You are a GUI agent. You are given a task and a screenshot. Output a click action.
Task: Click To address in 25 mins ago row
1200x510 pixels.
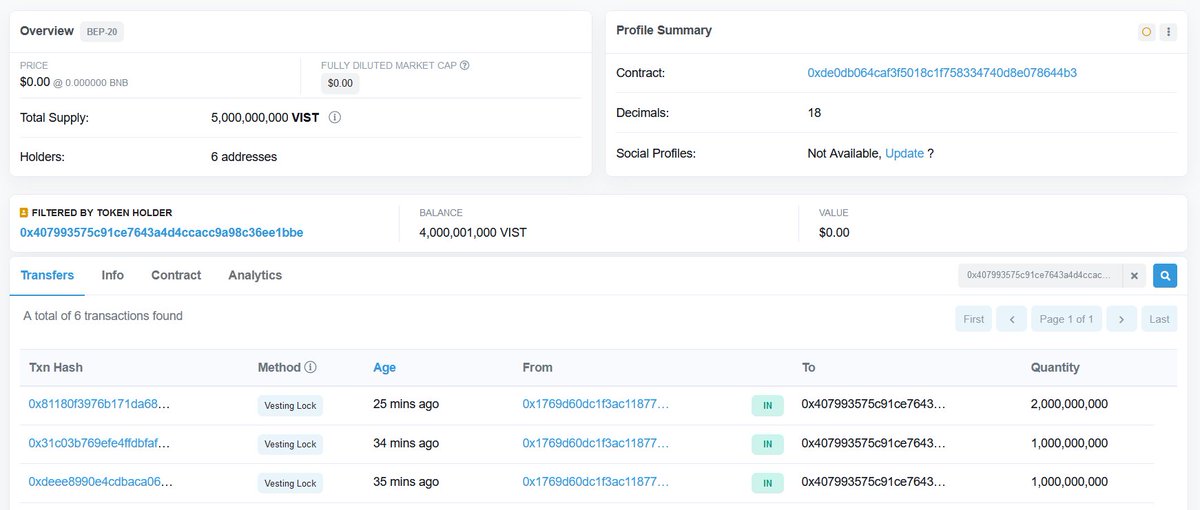pos(873,404)
